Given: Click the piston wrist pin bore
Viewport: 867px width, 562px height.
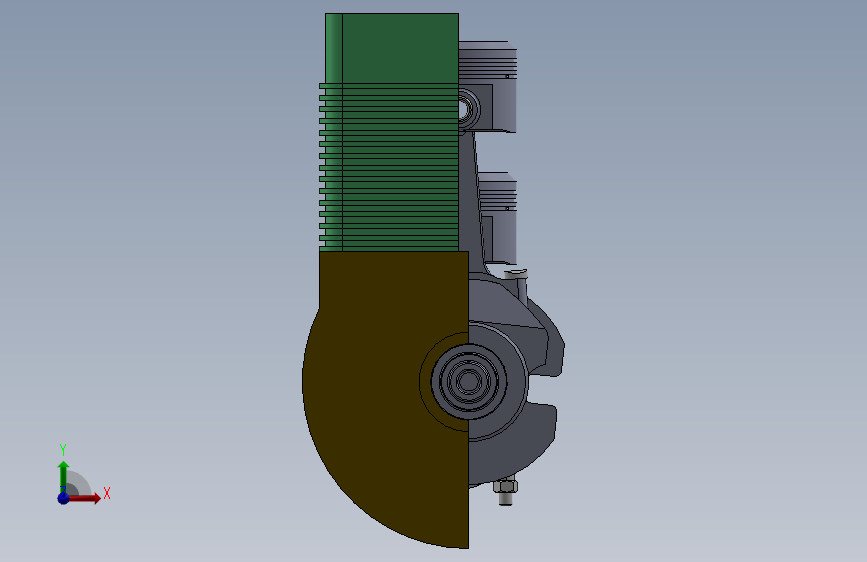Looking at the screenshot, I should tap(464, 109).
